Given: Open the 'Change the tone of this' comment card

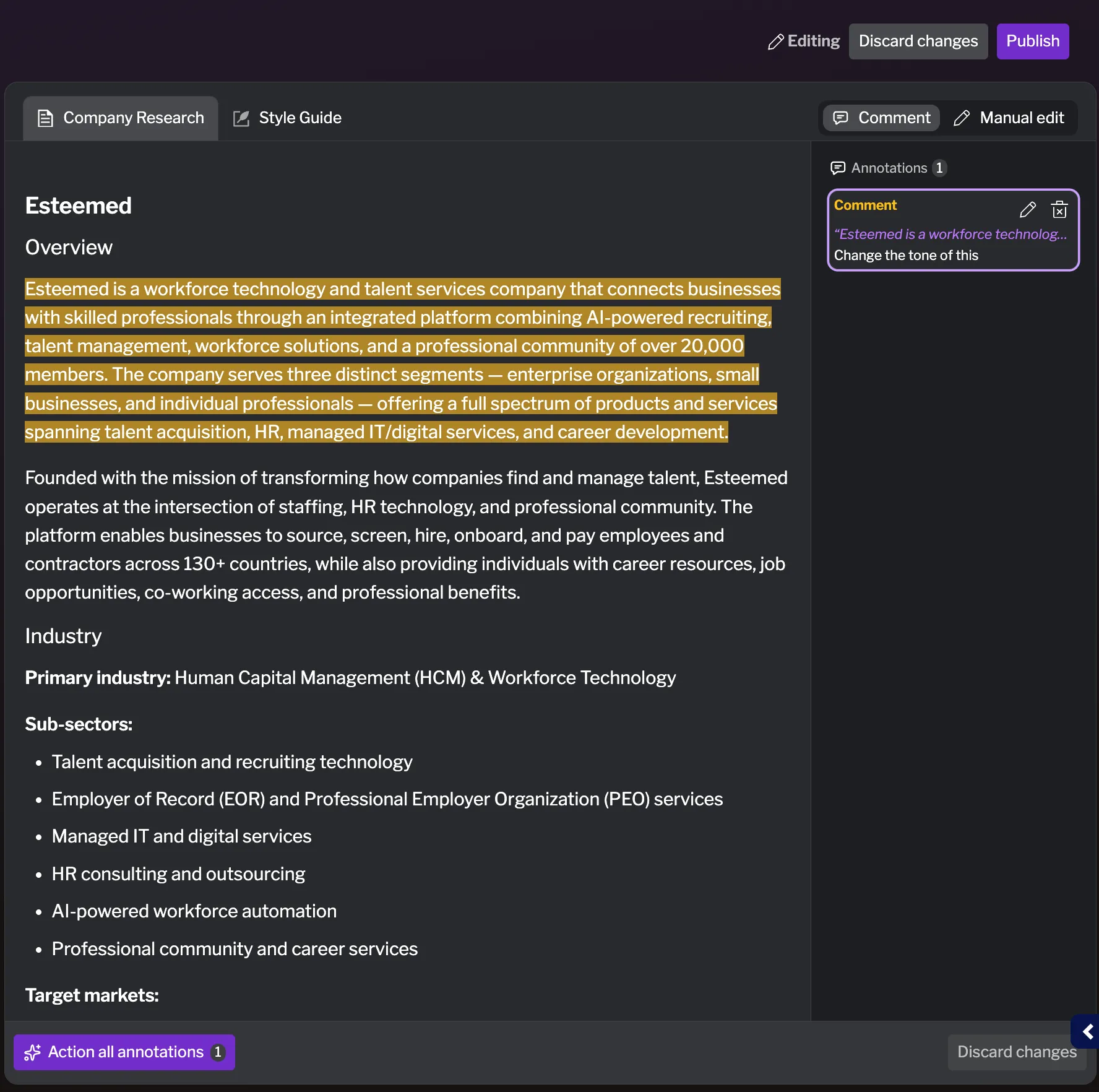Looking at the screenshot, I should 953,230.
